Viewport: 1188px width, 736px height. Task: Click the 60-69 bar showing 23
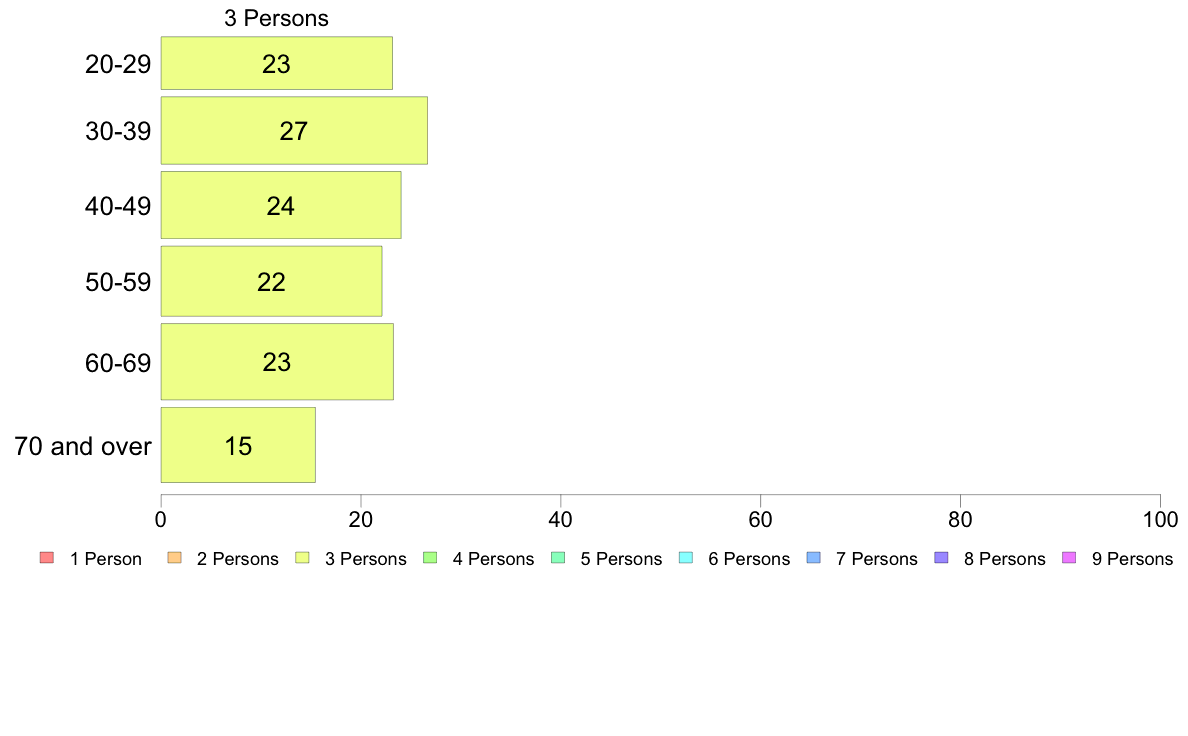(277, 362)
